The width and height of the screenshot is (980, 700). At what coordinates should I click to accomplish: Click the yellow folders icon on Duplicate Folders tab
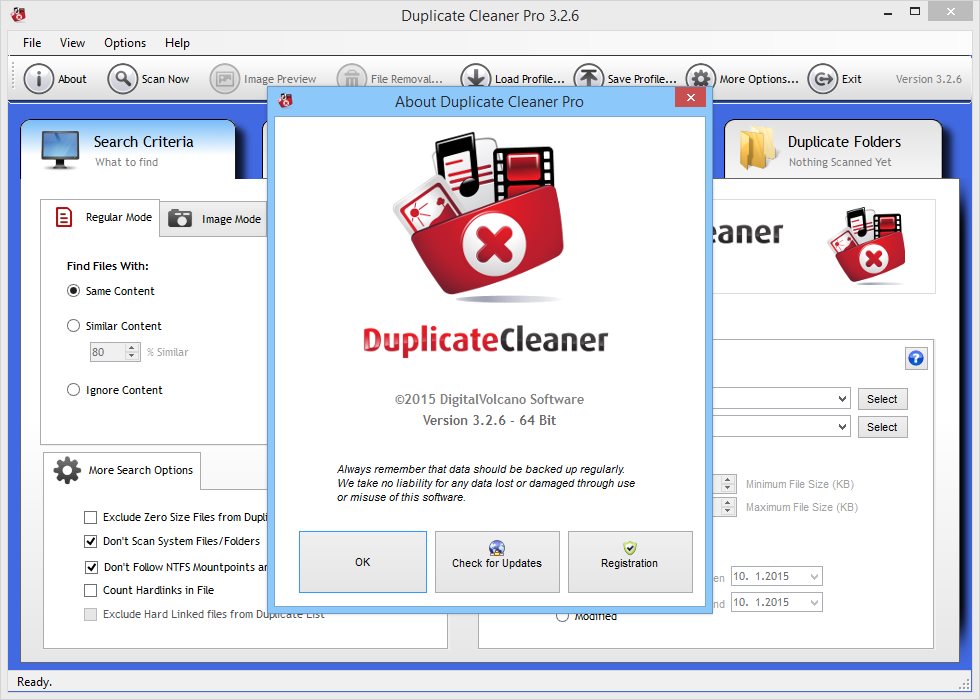pos(757,149)
